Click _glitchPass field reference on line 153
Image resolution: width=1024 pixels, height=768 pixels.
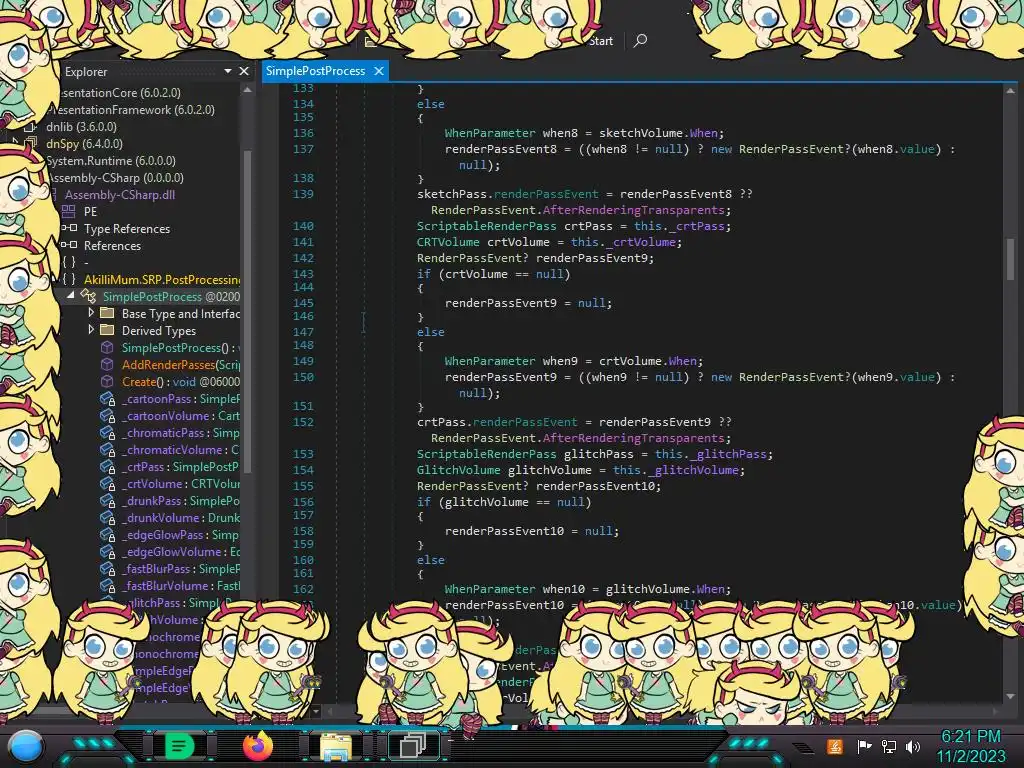pyautogui.click(x=728, y=454)
